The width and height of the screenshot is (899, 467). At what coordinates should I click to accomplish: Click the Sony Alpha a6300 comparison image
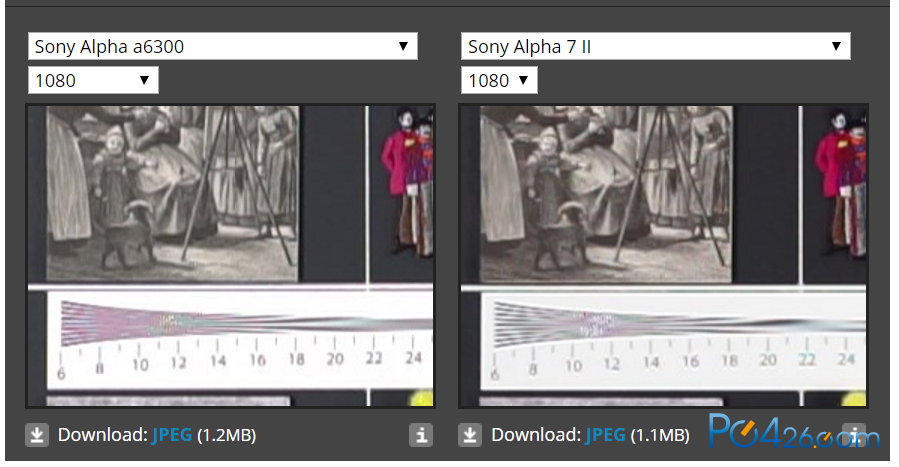pos(230,256)
